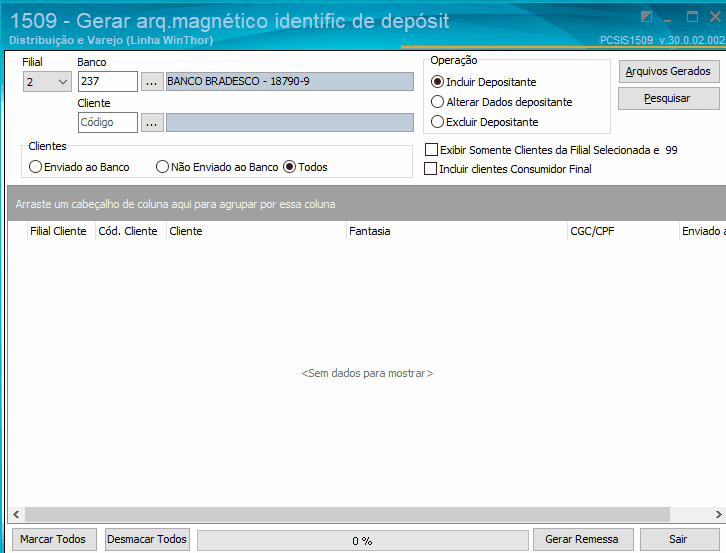Select Todos client filter
The height and width of the screenshot is (553, 726).
pos(306,167)
